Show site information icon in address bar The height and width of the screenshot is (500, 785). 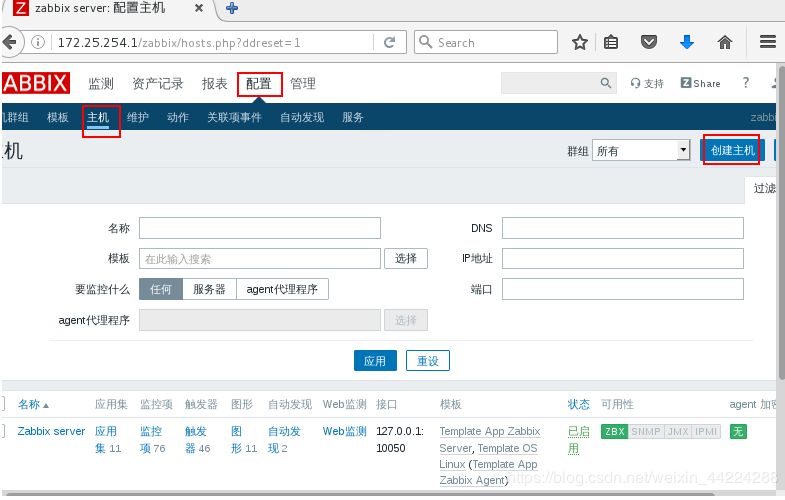tap(38, 43)
